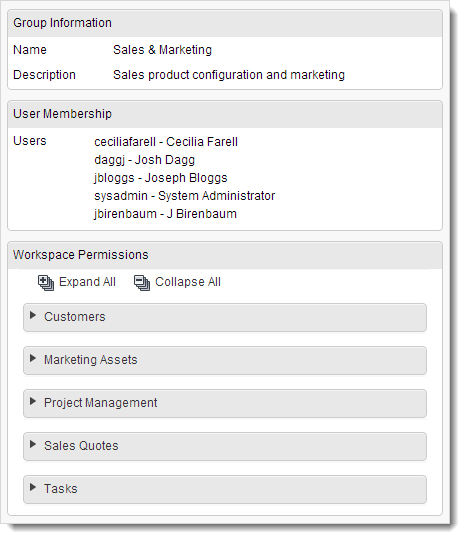The height and width of the screenshot is (539, 465).
Task: Expand the Sales Quotes triangle
Action: pyautogui.click(x=33, y=444)
